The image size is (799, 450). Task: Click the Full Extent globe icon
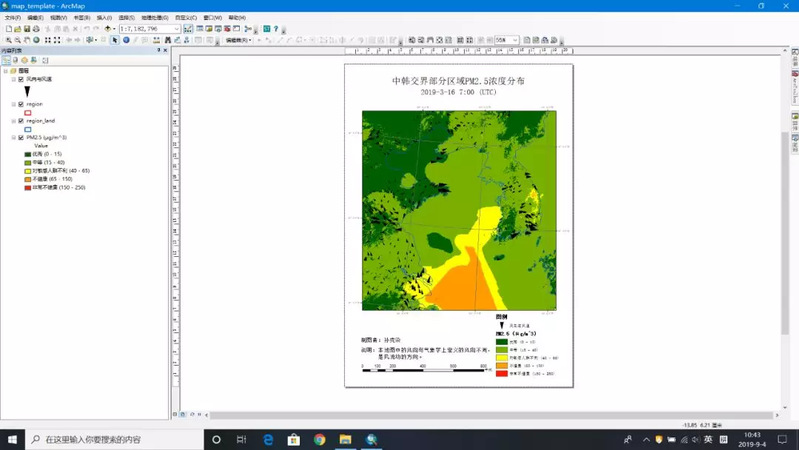[x=37, y=40]
